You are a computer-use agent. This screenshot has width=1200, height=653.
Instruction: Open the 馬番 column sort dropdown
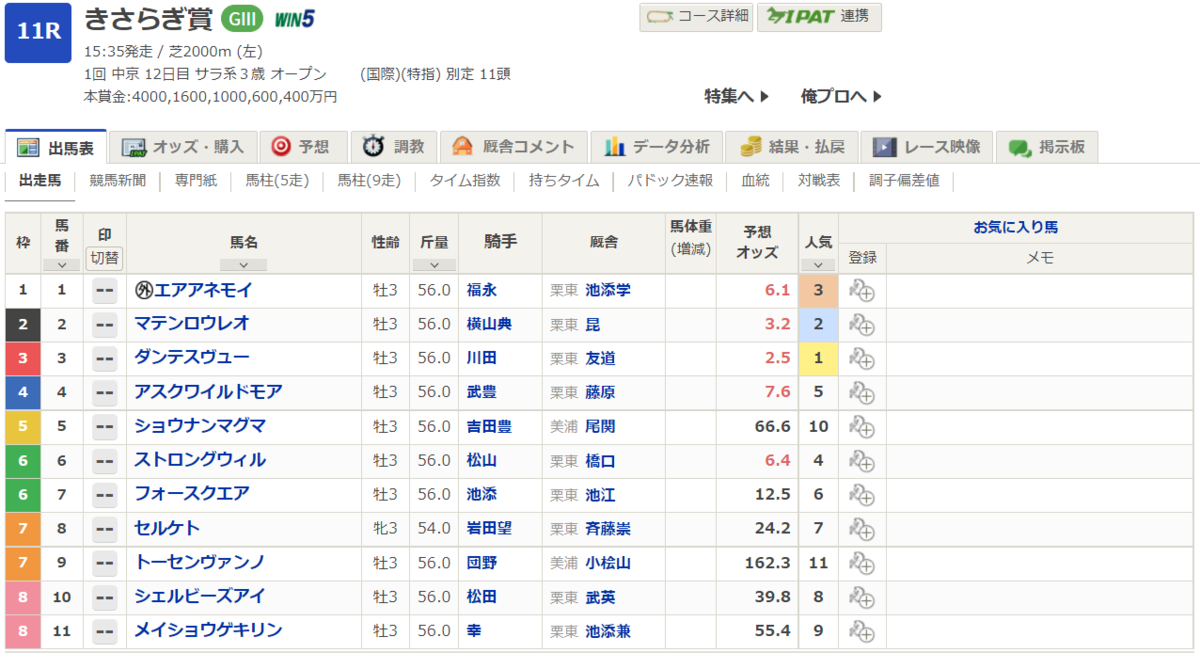(62, 265)
